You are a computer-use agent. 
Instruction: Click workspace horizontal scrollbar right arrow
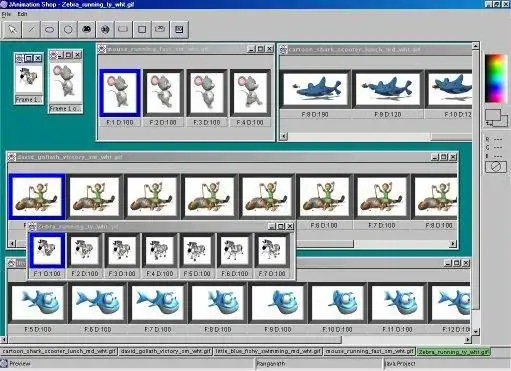click(468, 340)
